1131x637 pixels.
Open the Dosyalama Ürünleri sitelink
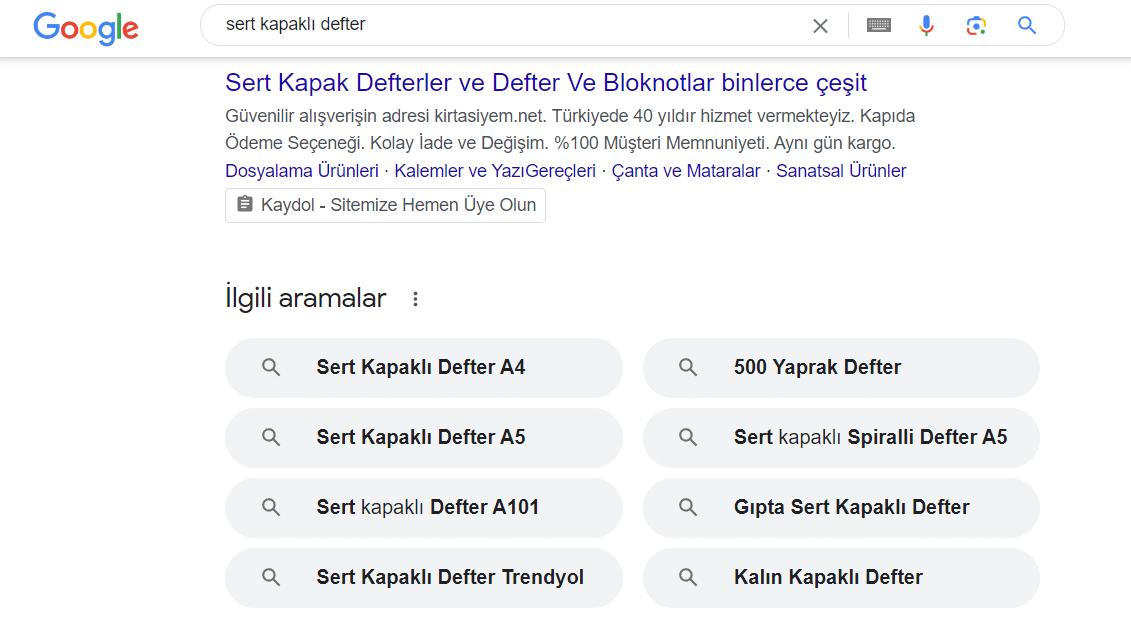point(301,170)
